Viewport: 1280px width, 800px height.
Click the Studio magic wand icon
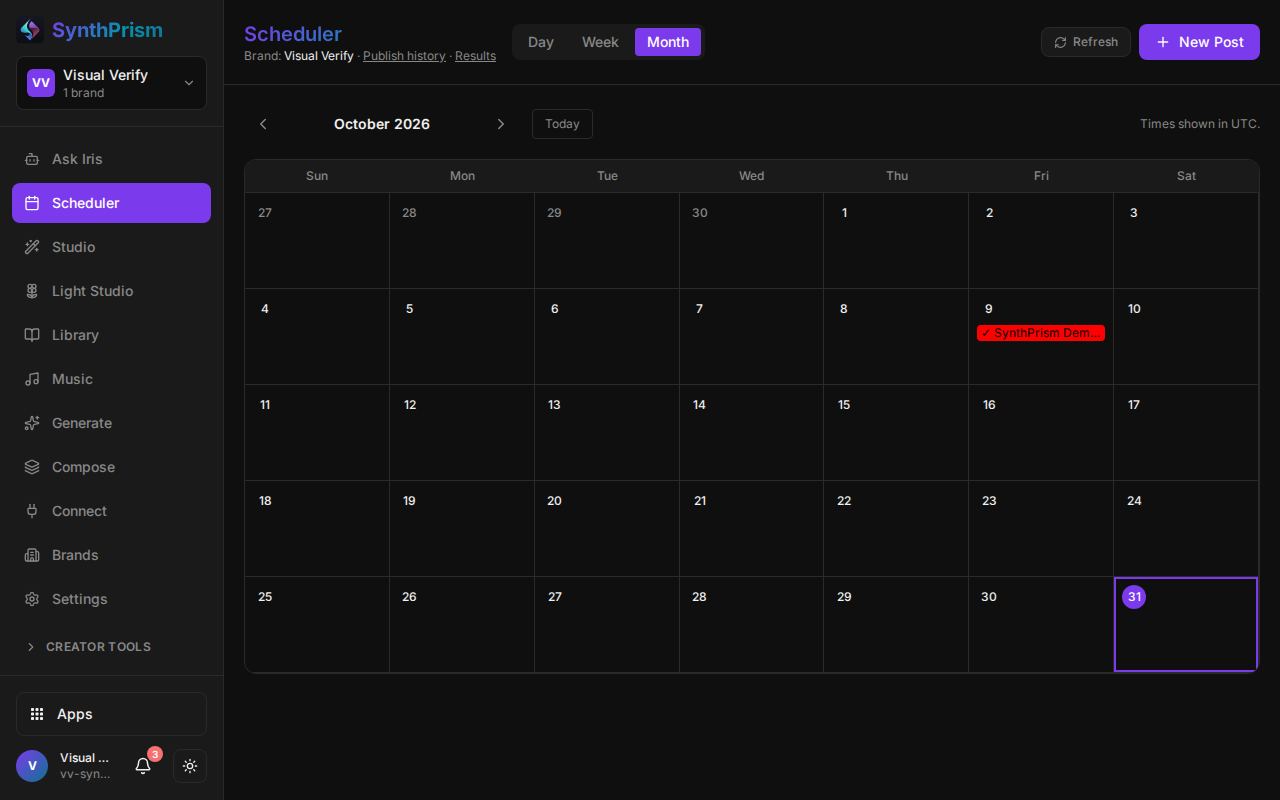(32, 247)
